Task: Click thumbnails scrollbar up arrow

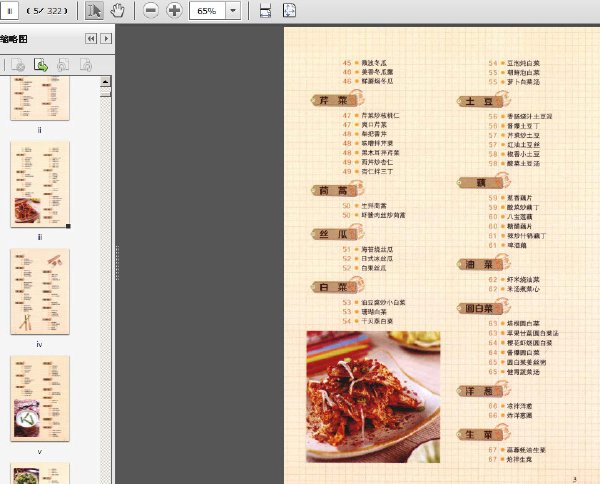Action: (x=105, y=81)
